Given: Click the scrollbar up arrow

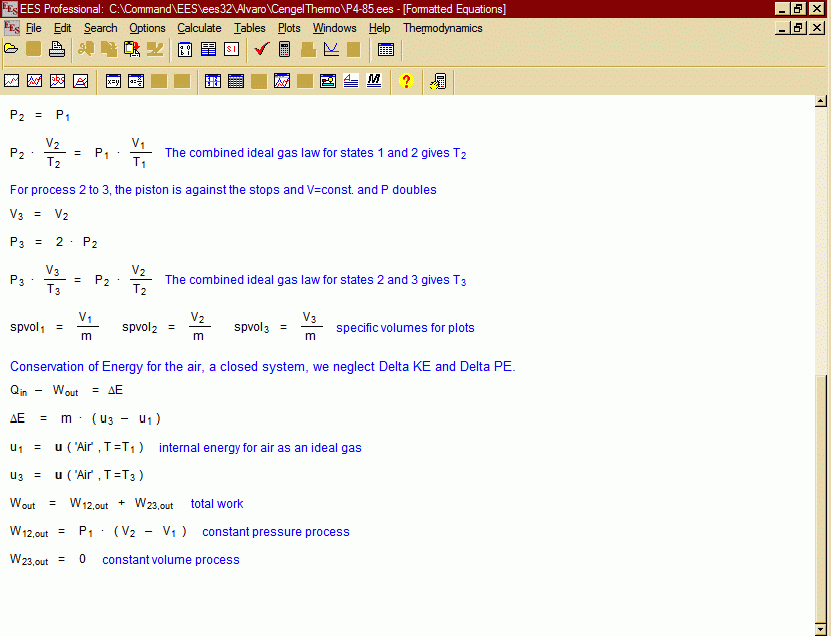Looking at the screenshot, I should pyautogui.click(x=821, y=101).
